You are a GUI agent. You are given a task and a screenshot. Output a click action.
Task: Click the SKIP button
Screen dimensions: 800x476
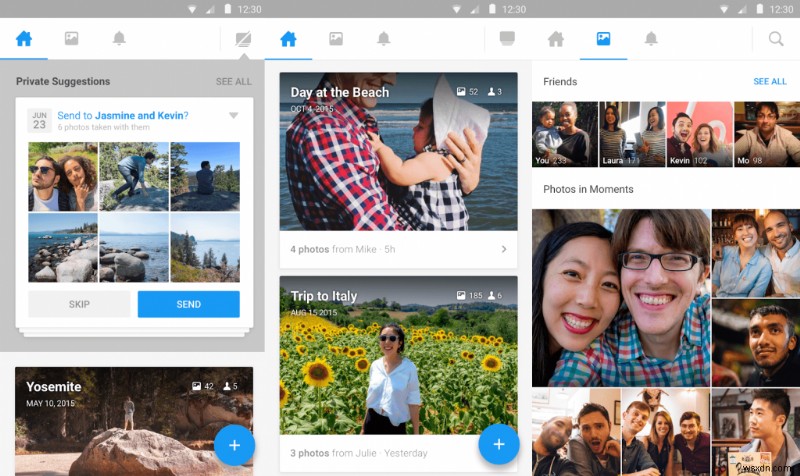(79, 304)
